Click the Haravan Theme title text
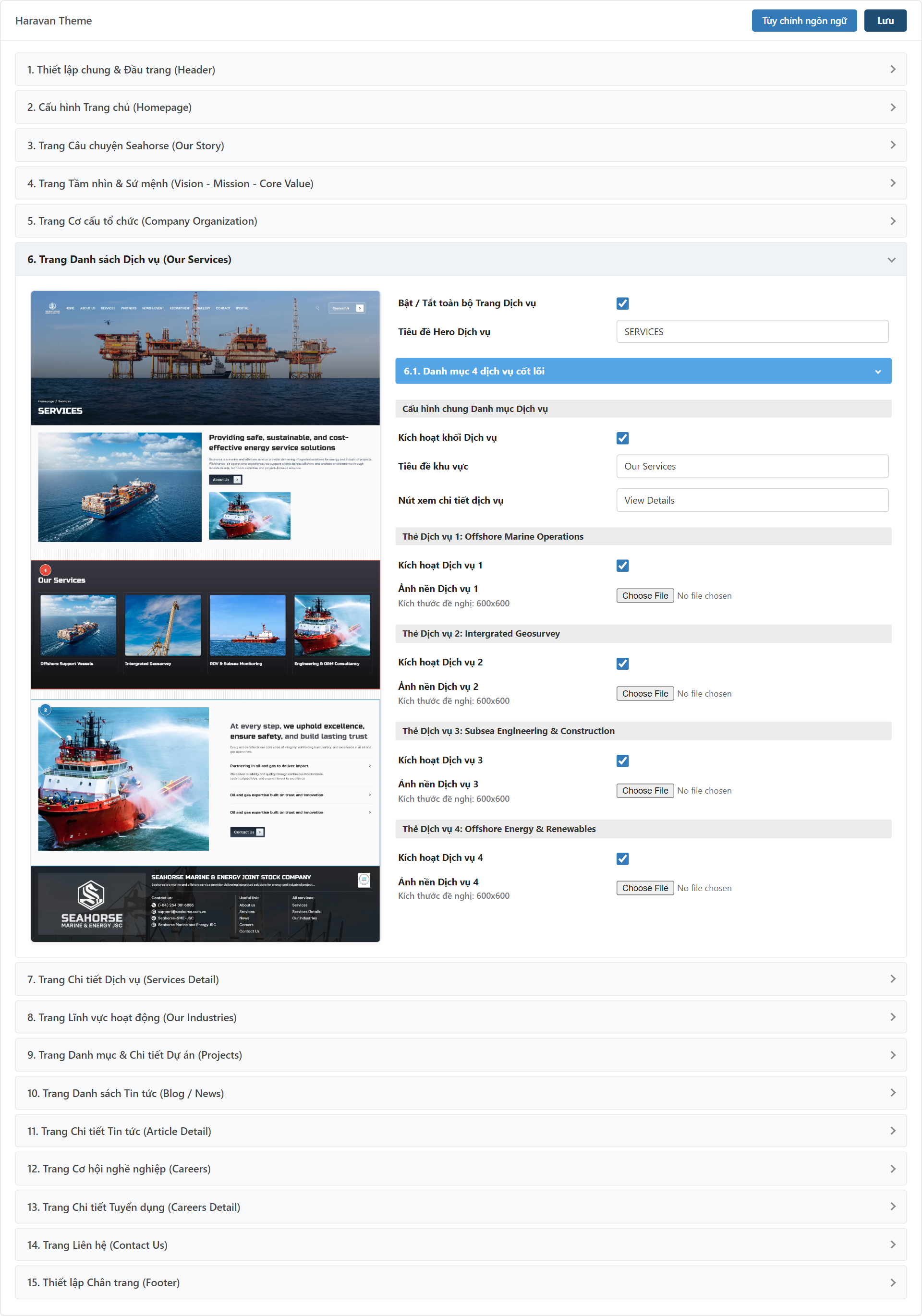 (x=53, y=21)
